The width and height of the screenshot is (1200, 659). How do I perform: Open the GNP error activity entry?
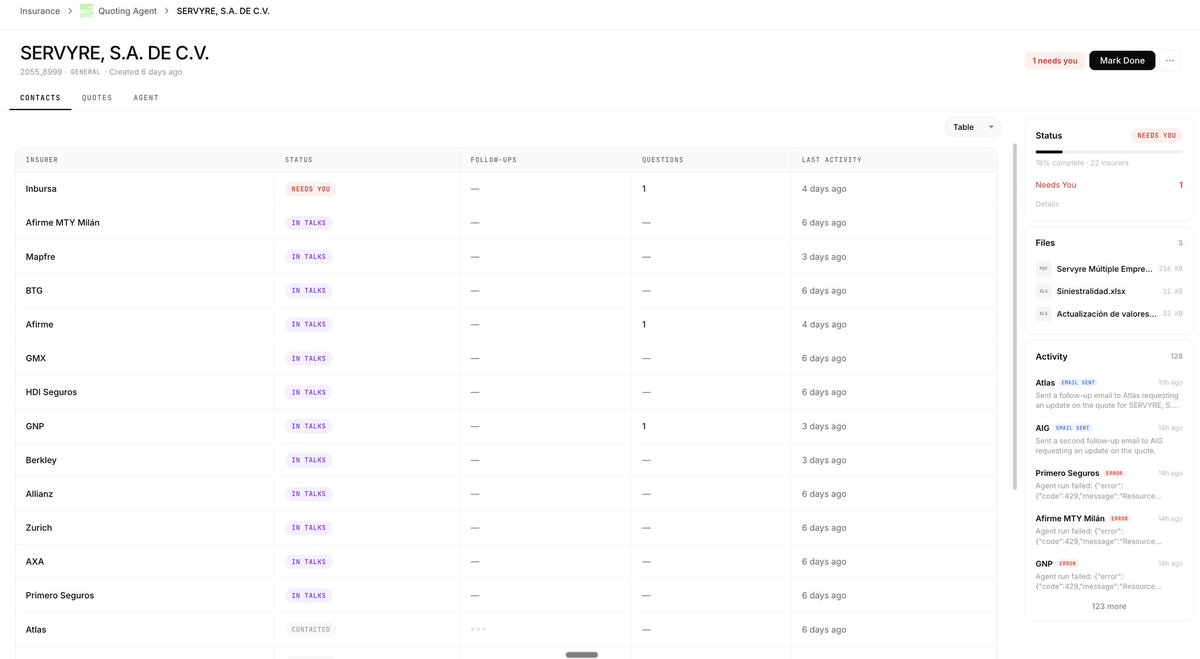click(1109, 575)
